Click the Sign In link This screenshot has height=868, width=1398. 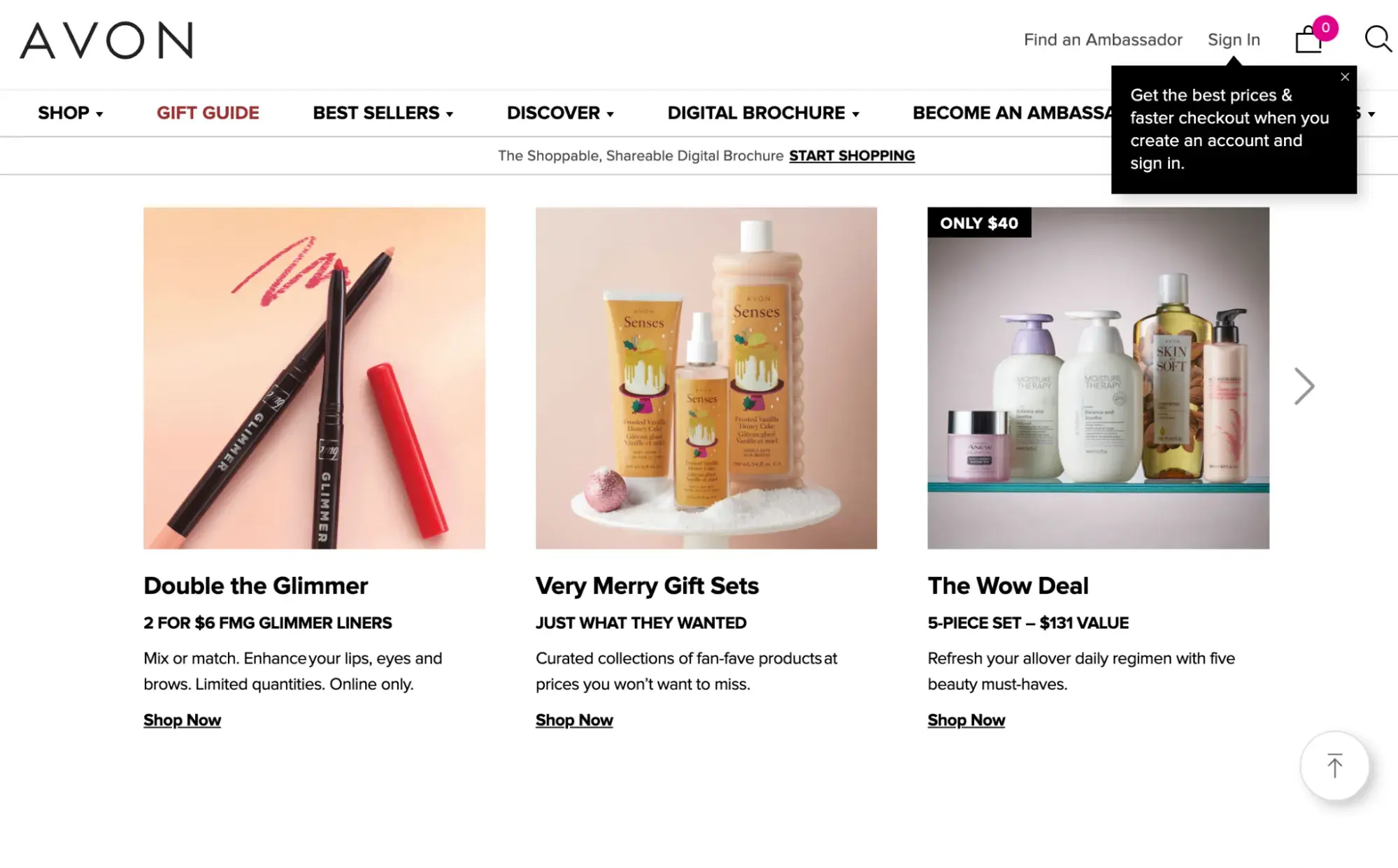1234,40
